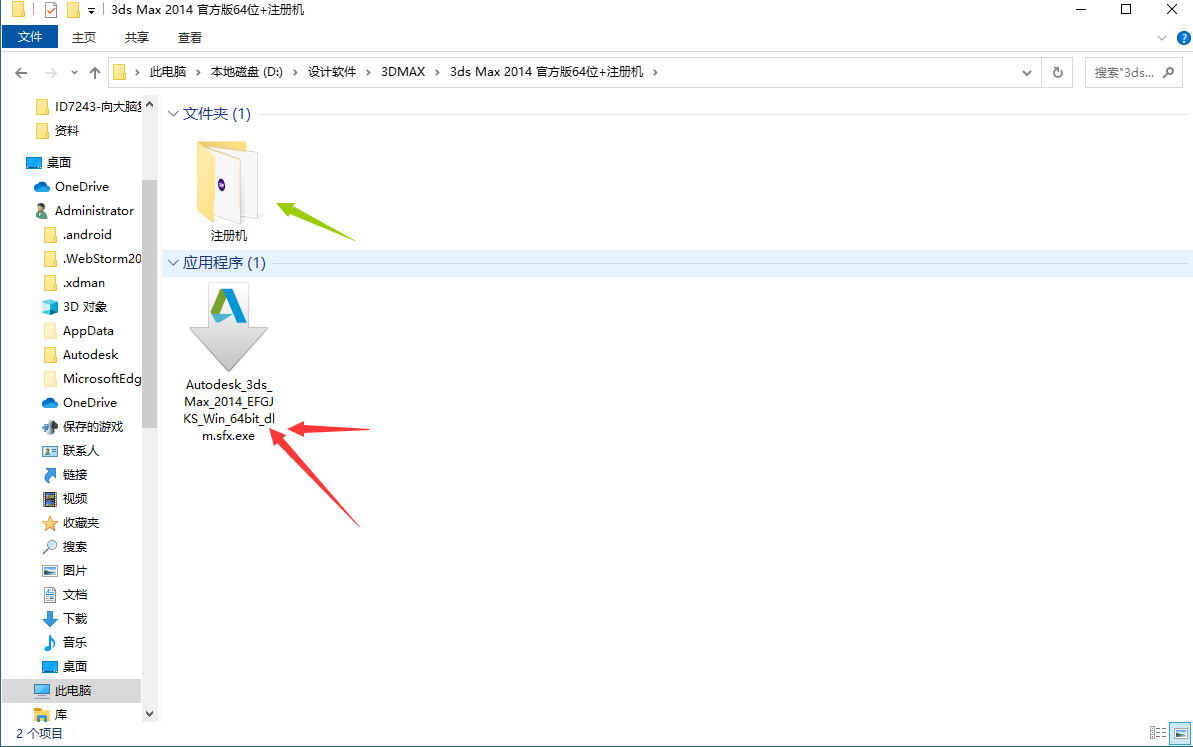Screen dimensions: 1193x747
Task: Click 设计软件 breadcrumb segment
Action: pyautogui.click(x=332, y=72)
